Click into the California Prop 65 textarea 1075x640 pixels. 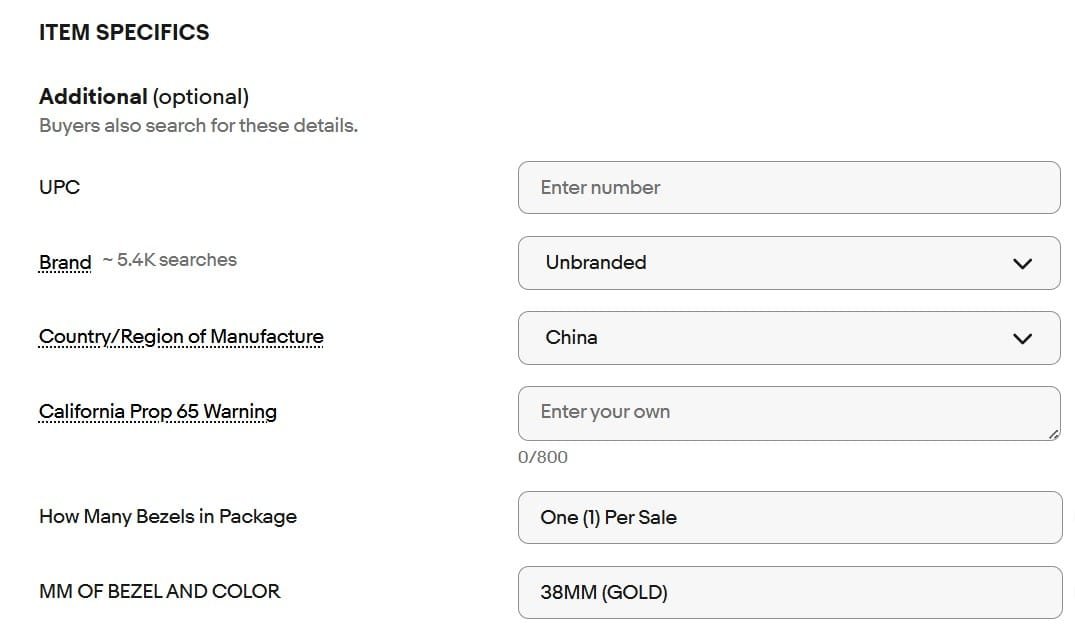pyautogui.click(x=788, y=413)
